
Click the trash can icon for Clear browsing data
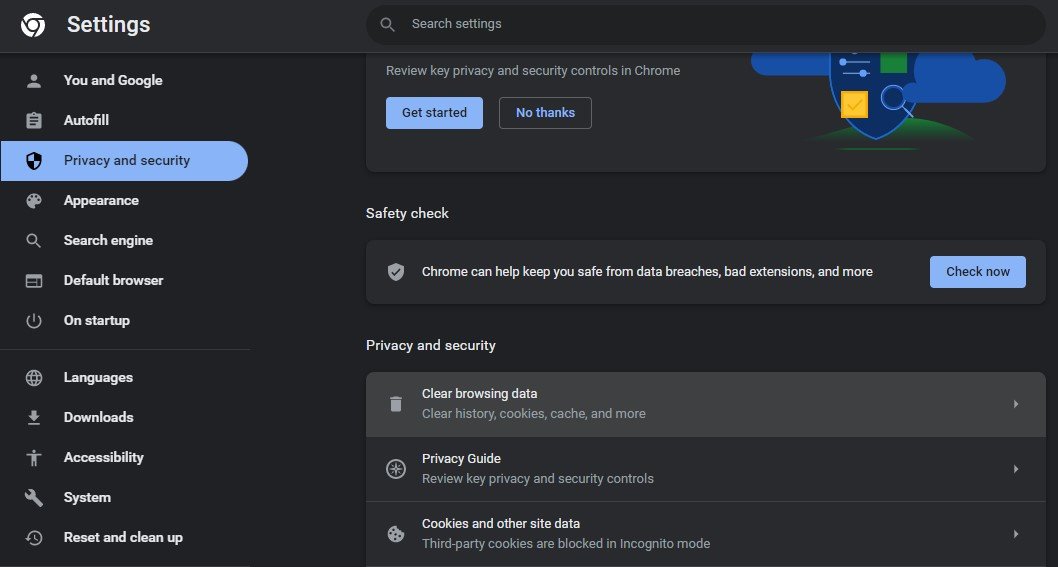pos(395,404)
